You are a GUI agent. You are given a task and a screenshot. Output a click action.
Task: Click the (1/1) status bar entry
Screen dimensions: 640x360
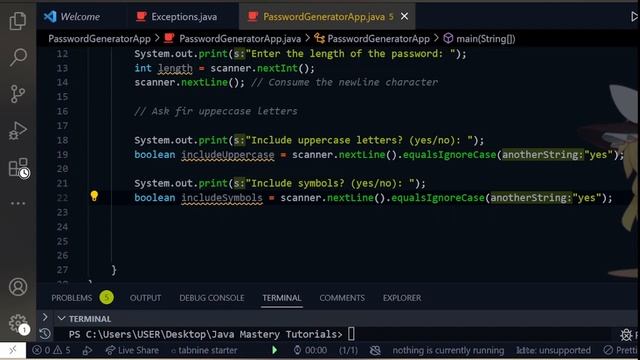pos(348,350)
